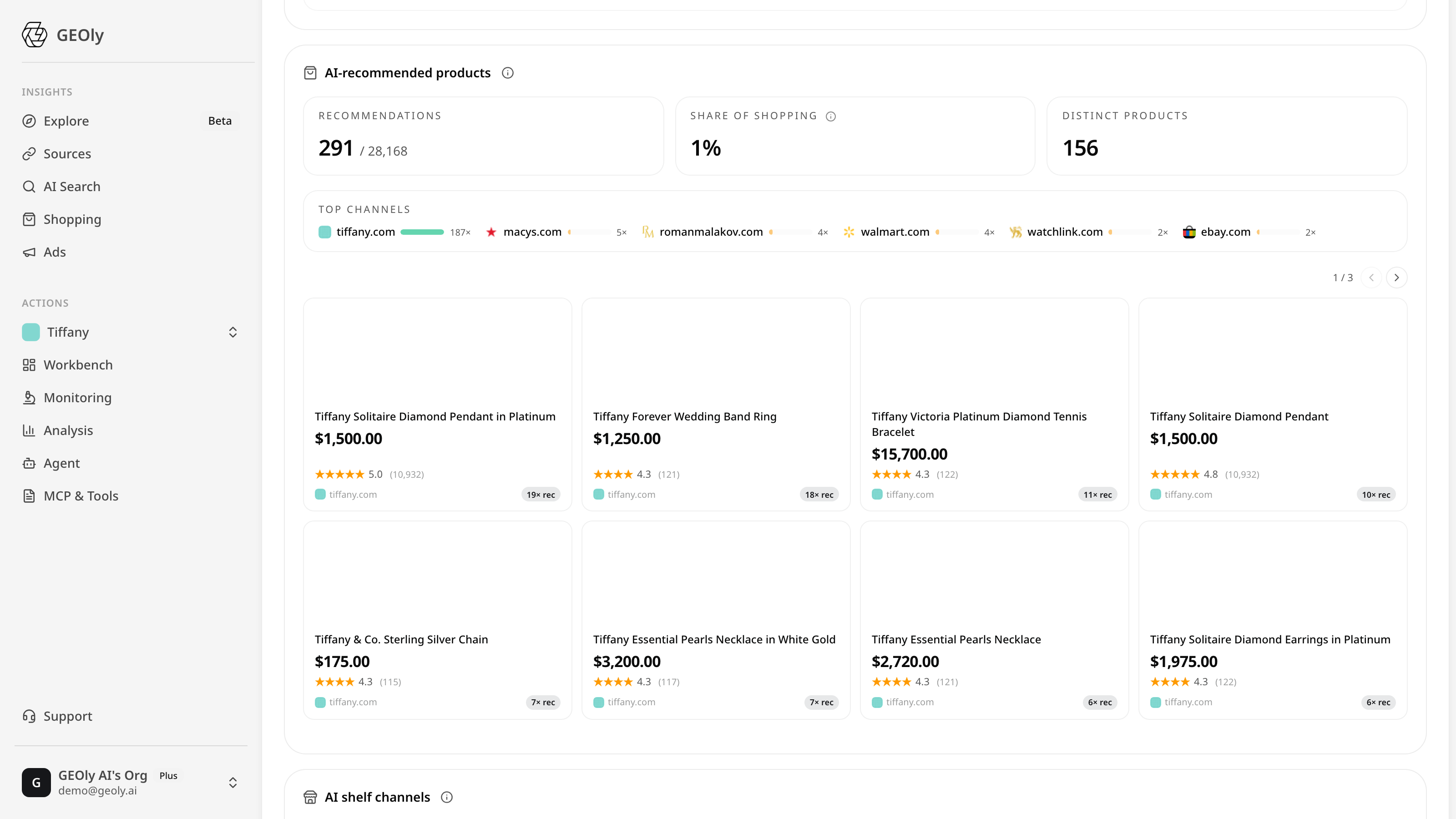This screenshot has height=819, width=1456.
Task: Click the Beta badge next to Explore
Action: coord(220,121)
